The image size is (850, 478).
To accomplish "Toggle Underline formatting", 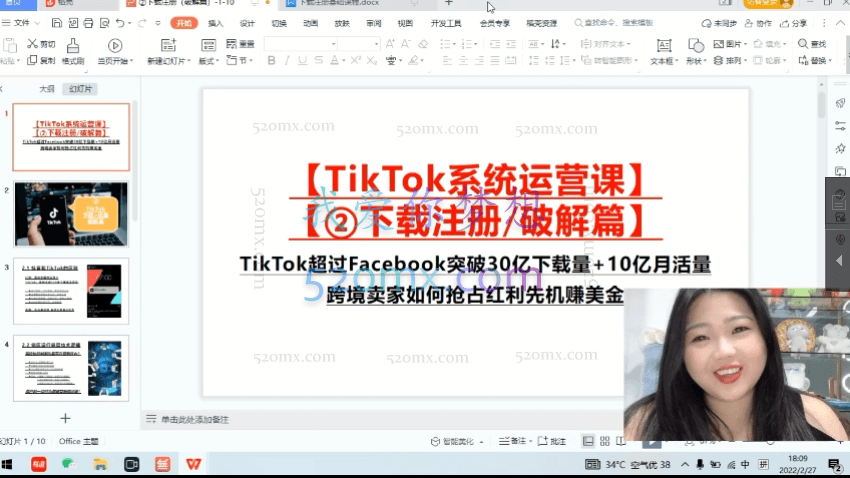I will click(302, 60).
